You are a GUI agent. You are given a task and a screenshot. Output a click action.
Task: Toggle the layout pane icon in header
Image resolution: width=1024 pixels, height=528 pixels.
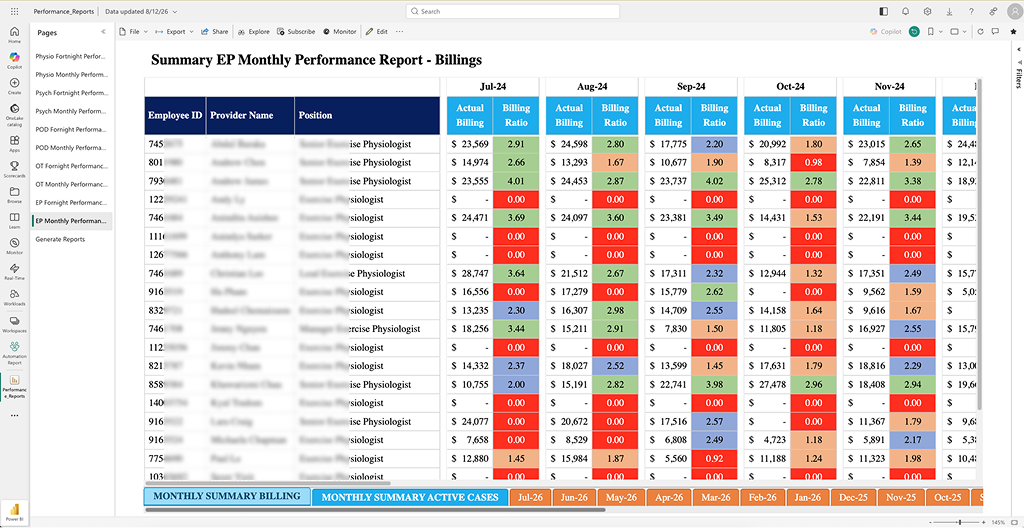[884, 11]
